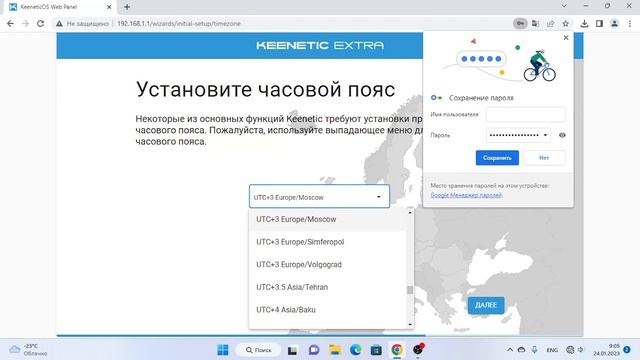The image size is (640, 360).
Task: Open the tab search chevron
Action: [x=564, y=6]
